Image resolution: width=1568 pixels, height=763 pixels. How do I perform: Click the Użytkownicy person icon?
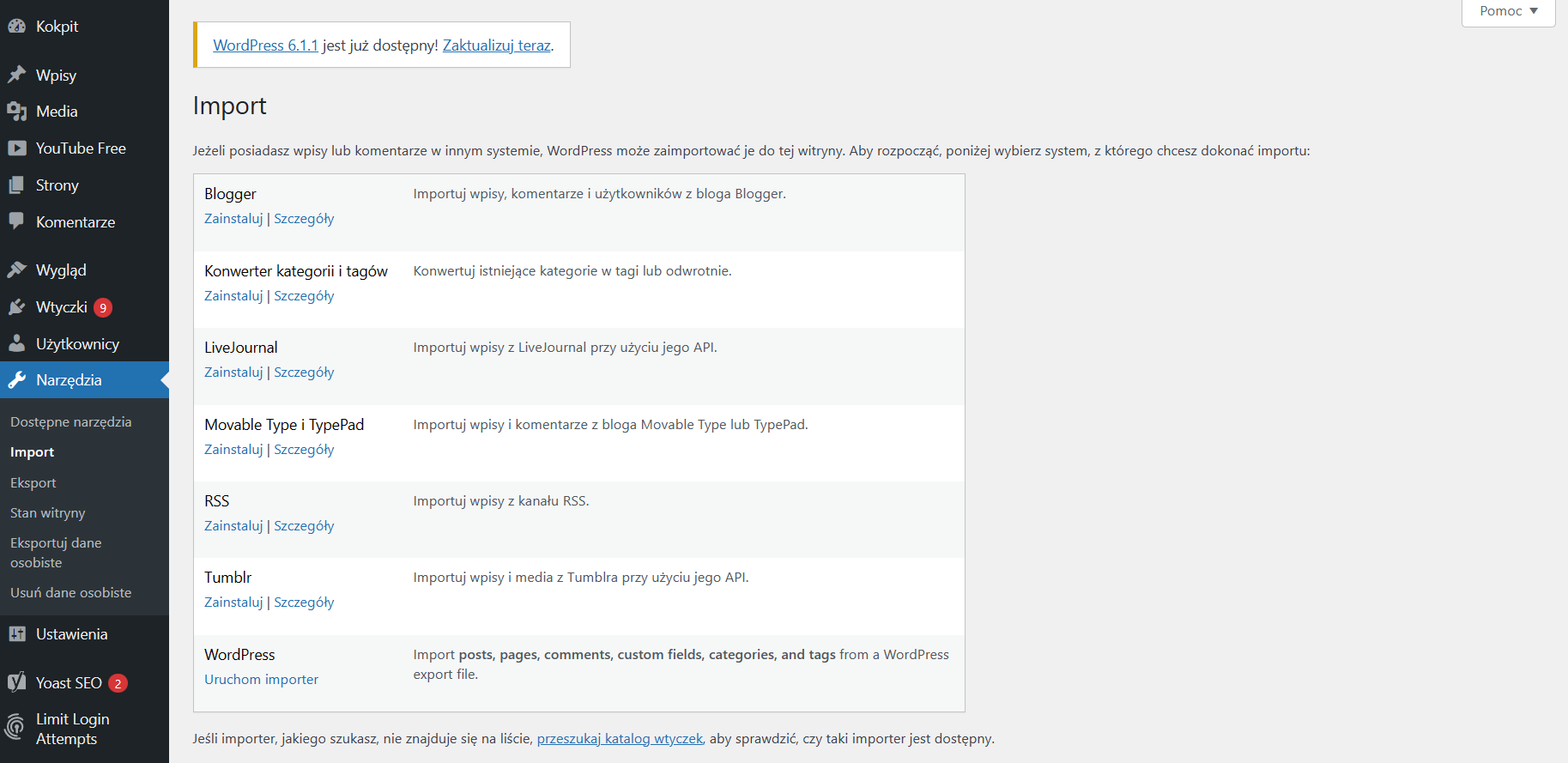tap(16, 344)
